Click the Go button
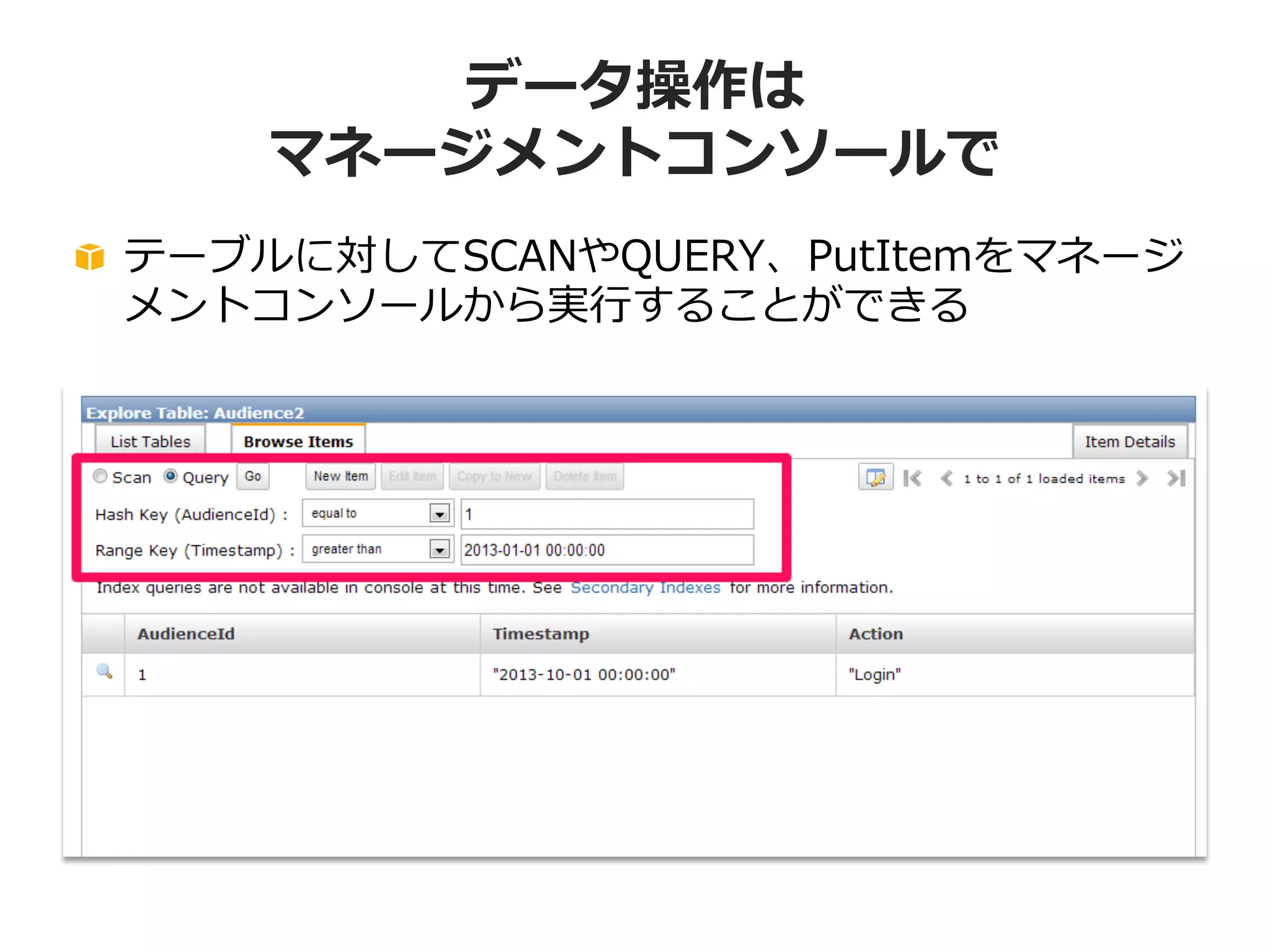The image size is (1270, 952). [x=252, y=477]
